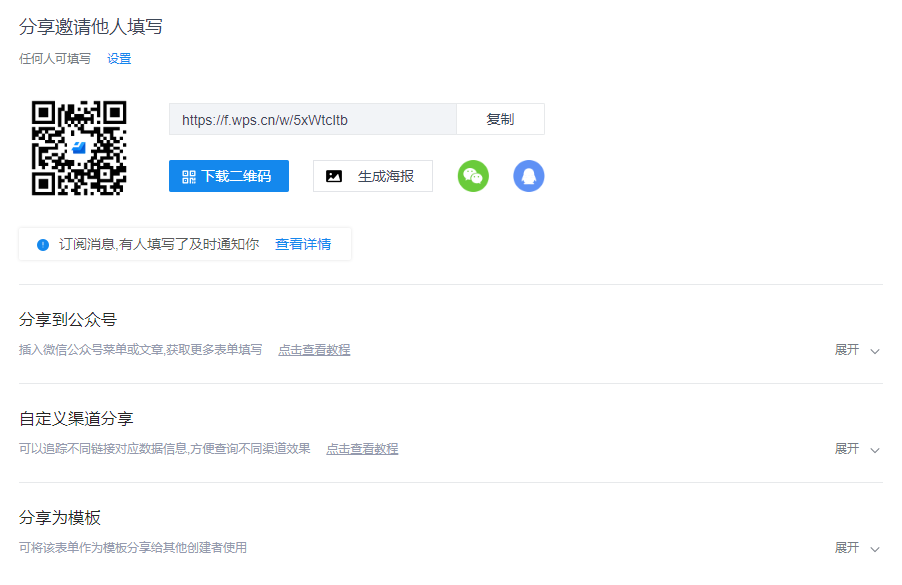Click the 分享邀请他人填写 heading
The height and width of the screenshot is (585, 902).
coord(91,26)
